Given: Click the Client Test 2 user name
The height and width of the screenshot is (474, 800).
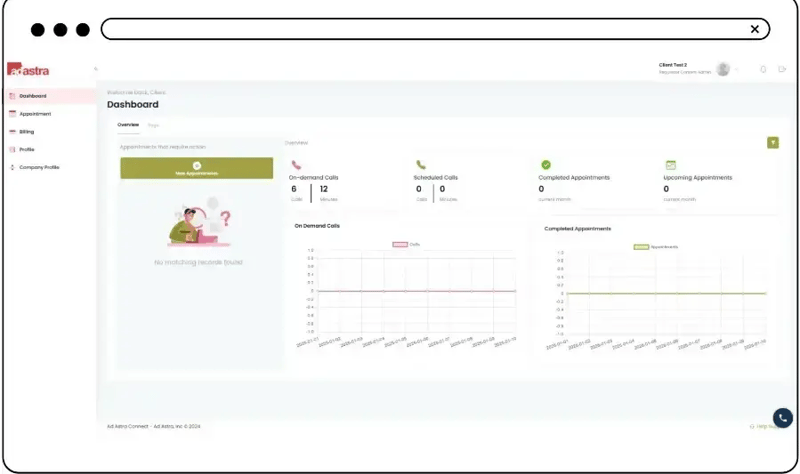Looking at the screenshot, I should point(672,65).
